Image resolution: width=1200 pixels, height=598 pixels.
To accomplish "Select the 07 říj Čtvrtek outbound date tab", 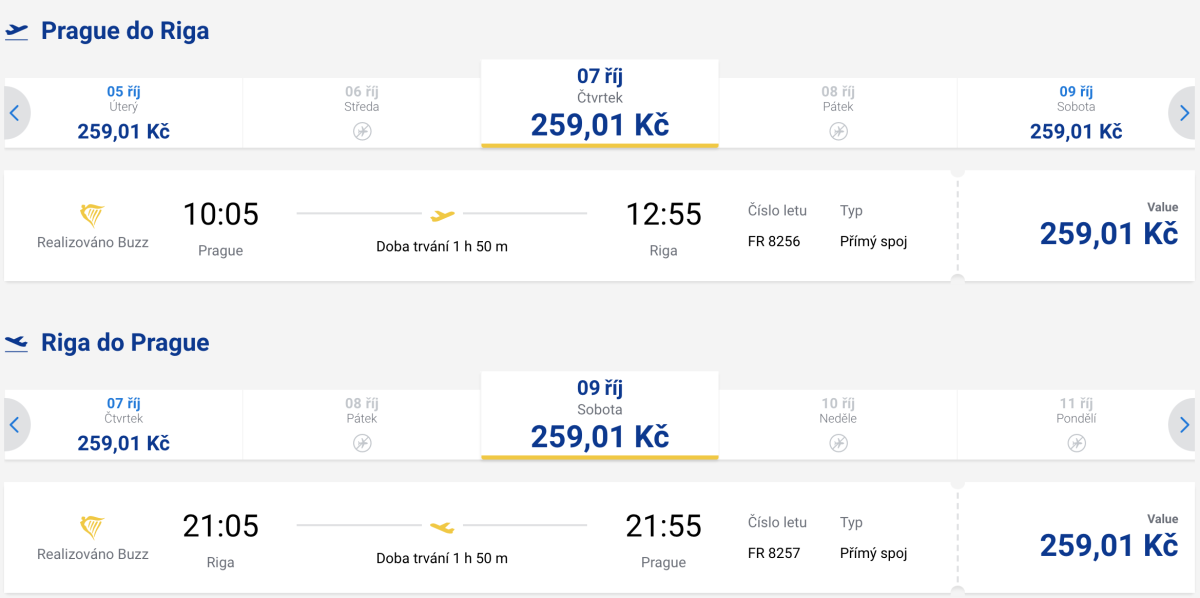I will coord(600,105).
